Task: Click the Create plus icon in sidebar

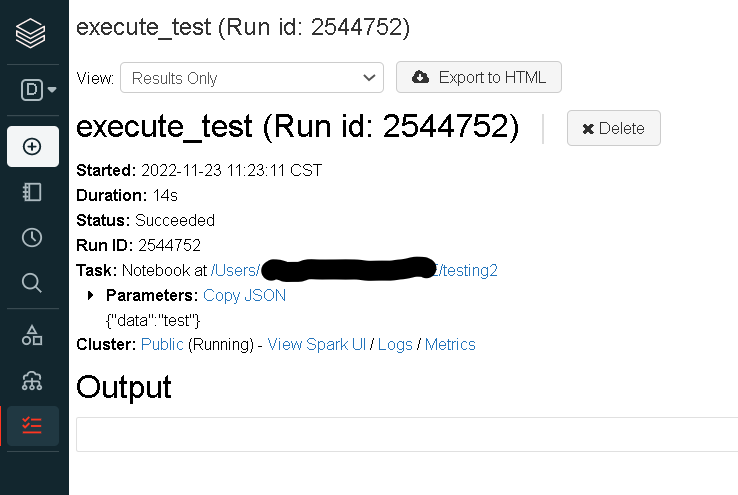Action: point(32,146)
